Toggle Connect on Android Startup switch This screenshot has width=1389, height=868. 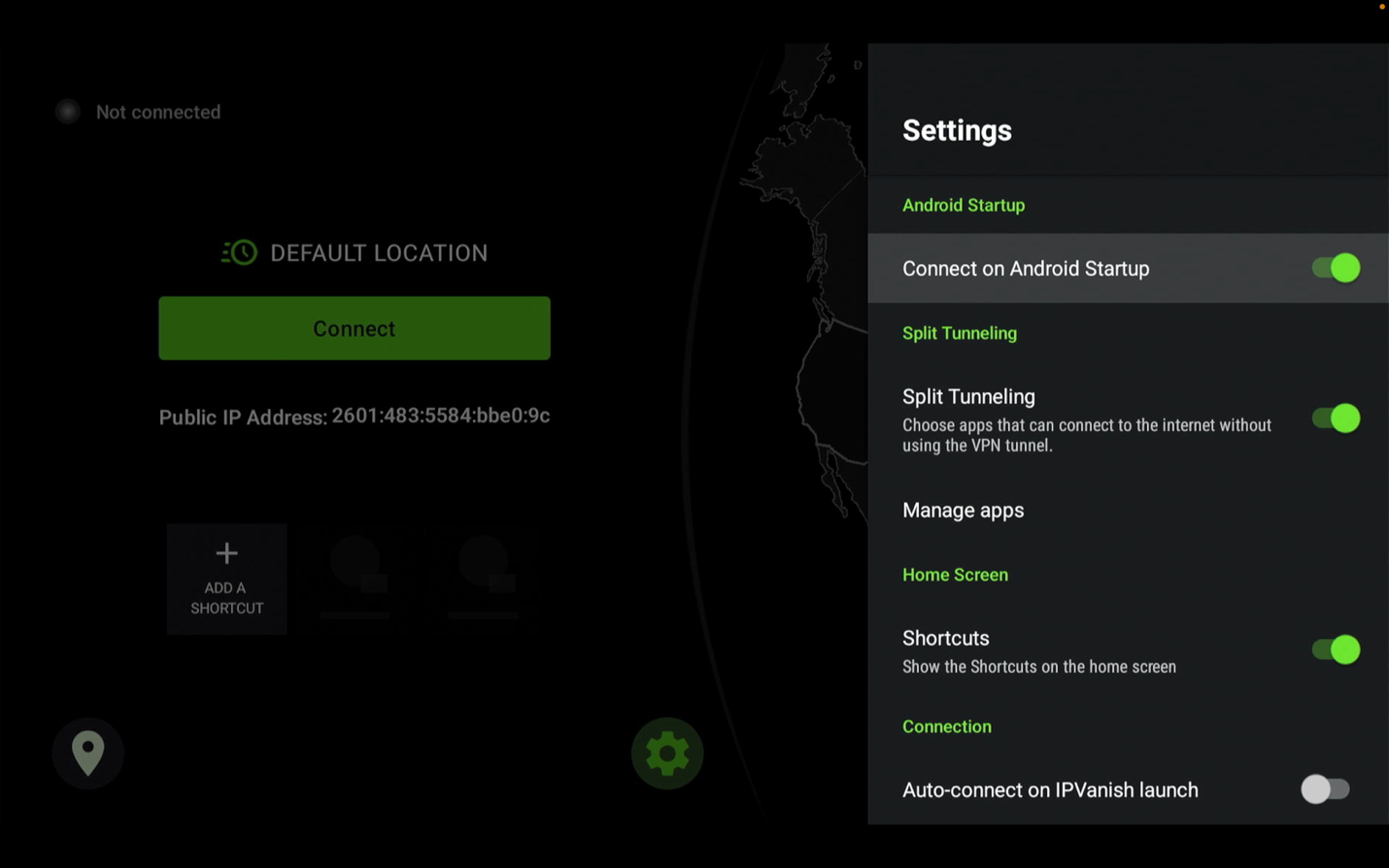point(1336,268)
